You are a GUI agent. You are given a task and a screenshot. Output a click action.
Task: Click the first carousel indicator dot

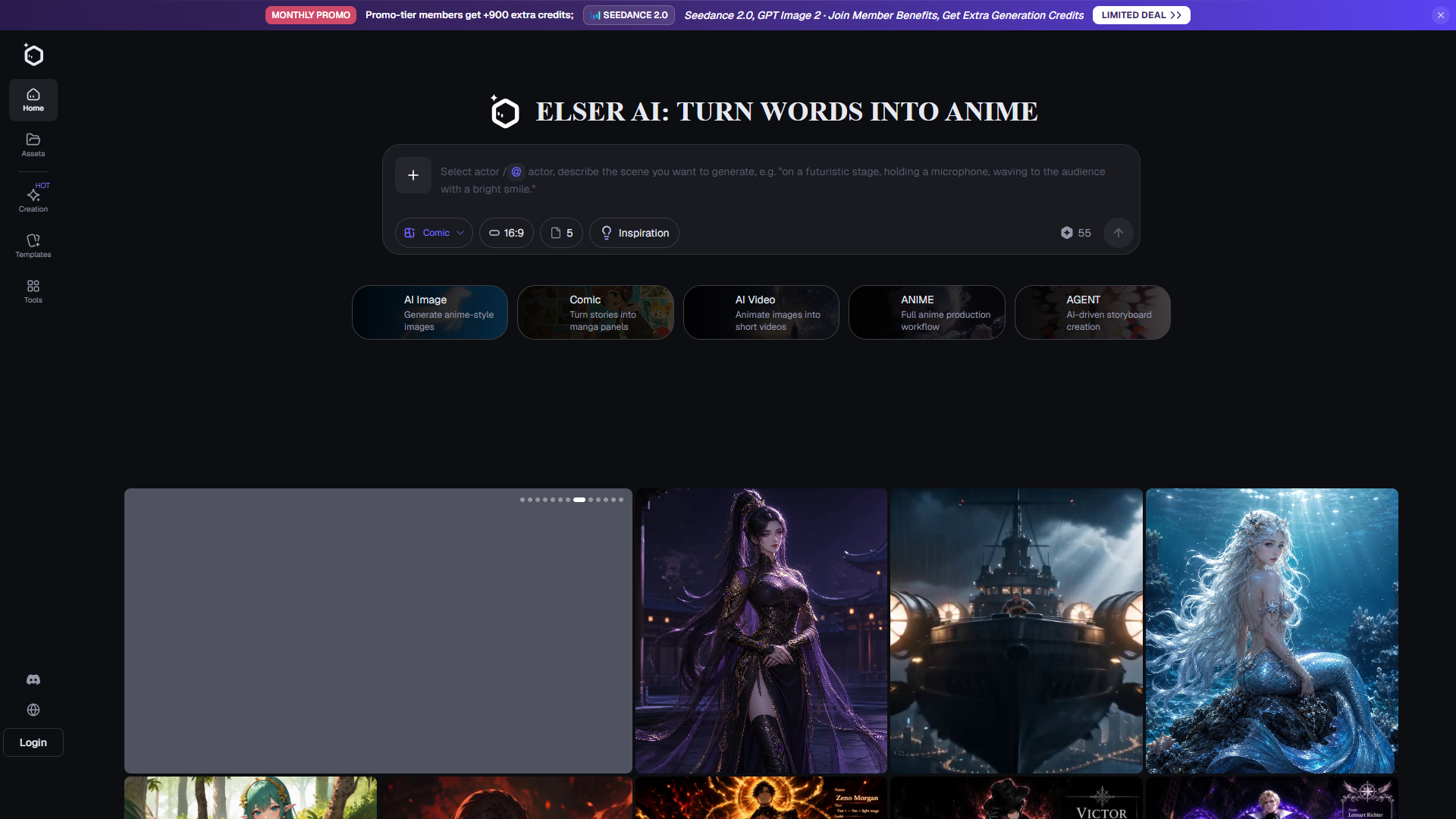tap(522, 500)
